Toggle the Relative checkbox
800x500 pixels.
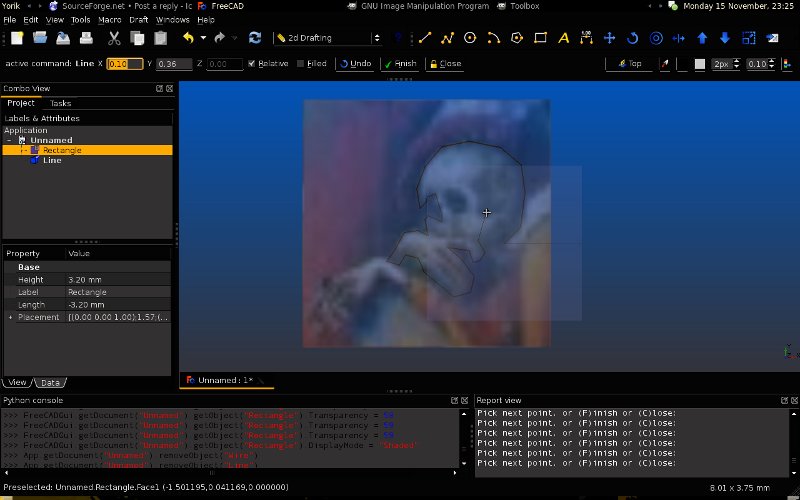click(x=250, y=64)
